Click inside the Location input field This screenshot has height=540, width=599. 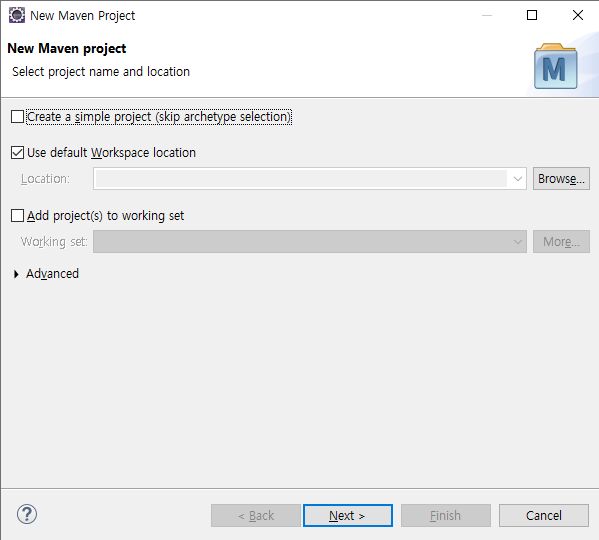click(x=301, y=179)
